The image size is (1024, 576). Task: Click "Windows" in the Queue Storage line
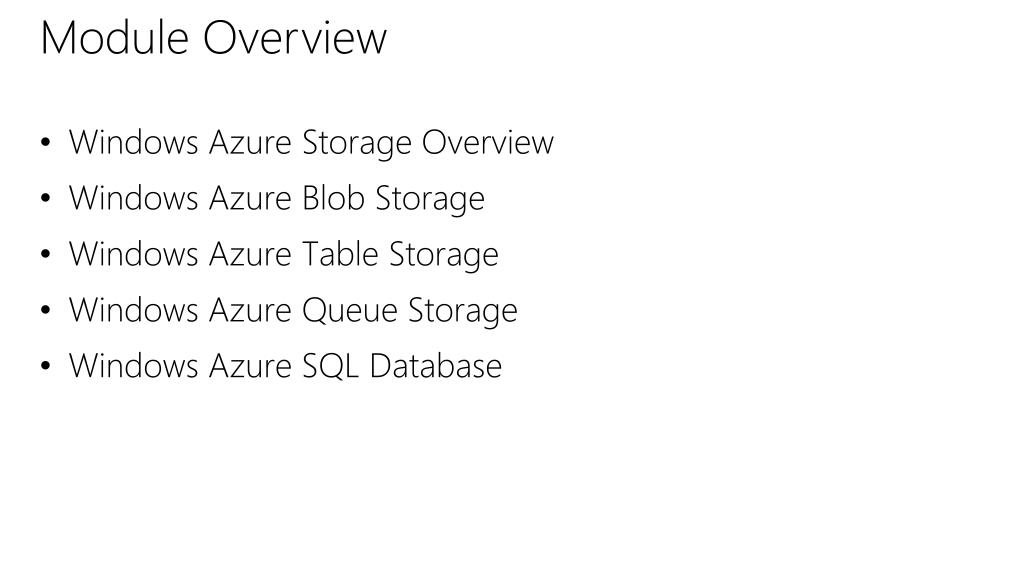(134, 311)
